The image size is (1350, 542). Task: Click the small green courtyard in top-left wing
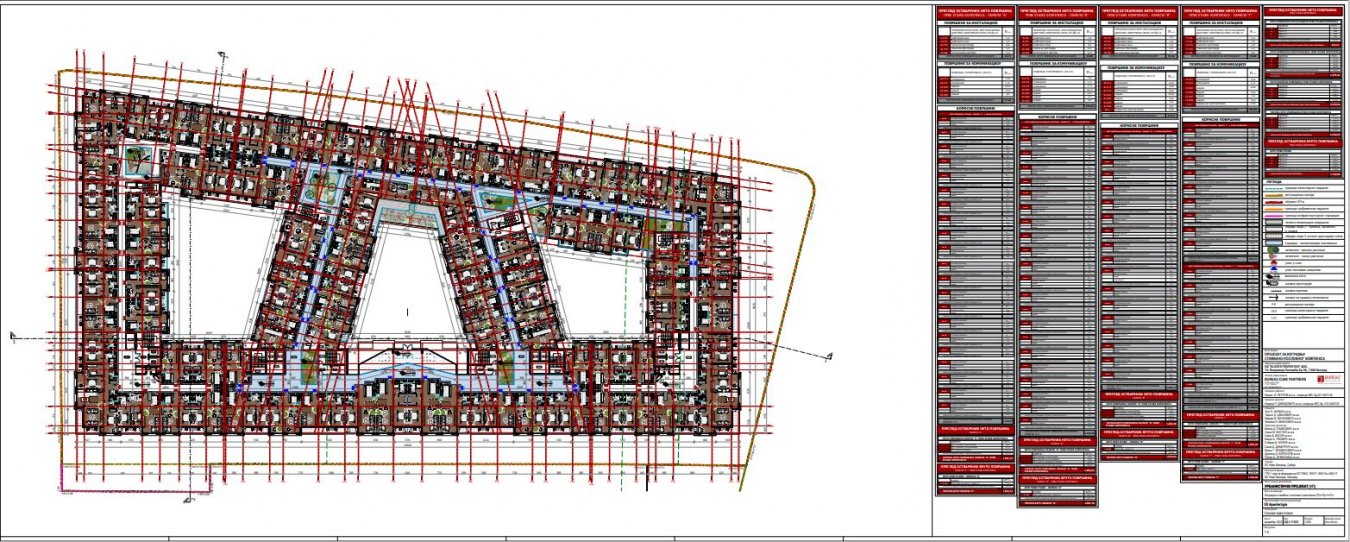pyautogui.click(x=139, y=155)
